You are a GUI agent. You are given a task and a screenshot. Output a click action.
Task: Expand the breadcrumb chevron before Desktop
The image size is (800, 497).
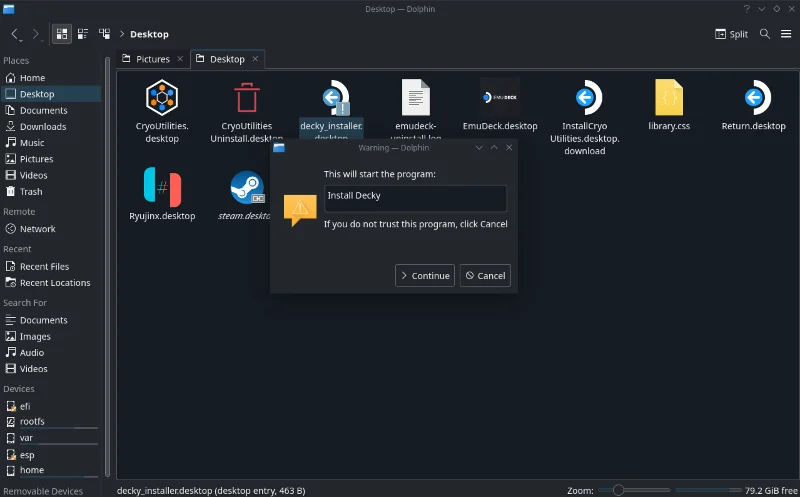122,34
